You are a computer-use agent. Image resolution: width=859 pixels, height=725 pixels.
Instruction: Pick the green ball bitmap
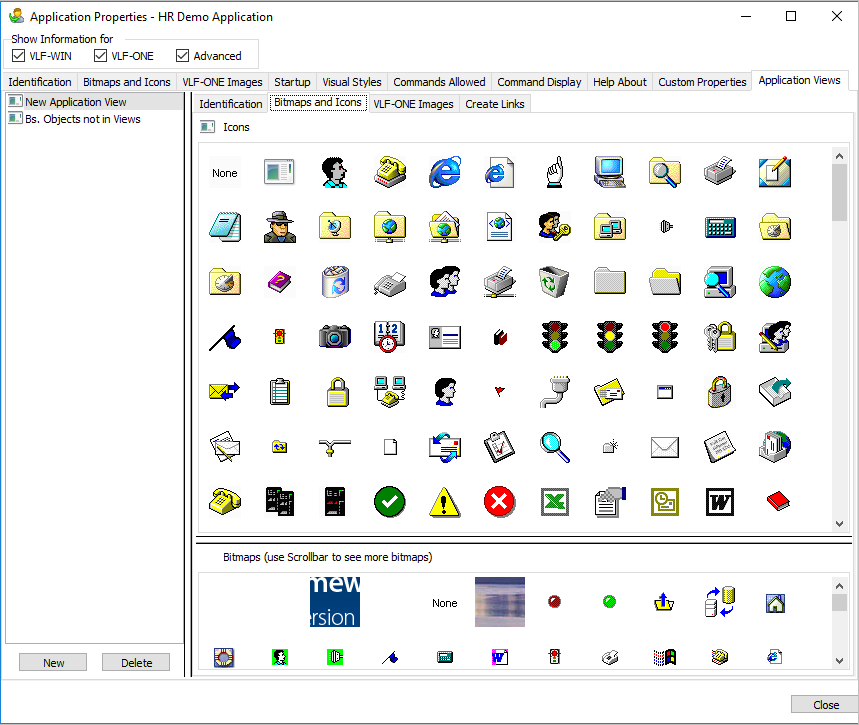609,602
